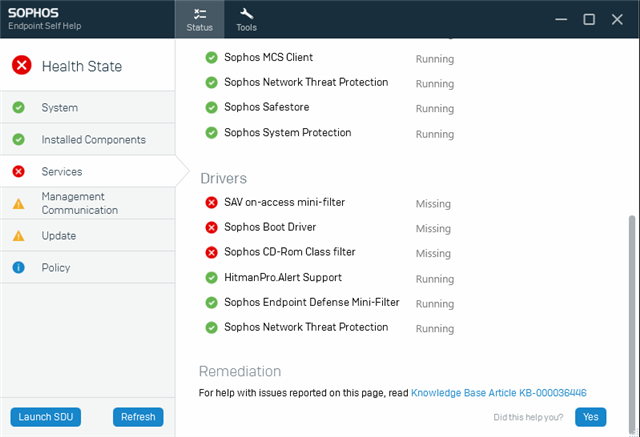Click error icon for SAV on-access mini-filter

pyautogui.click(x=211, y=202)
